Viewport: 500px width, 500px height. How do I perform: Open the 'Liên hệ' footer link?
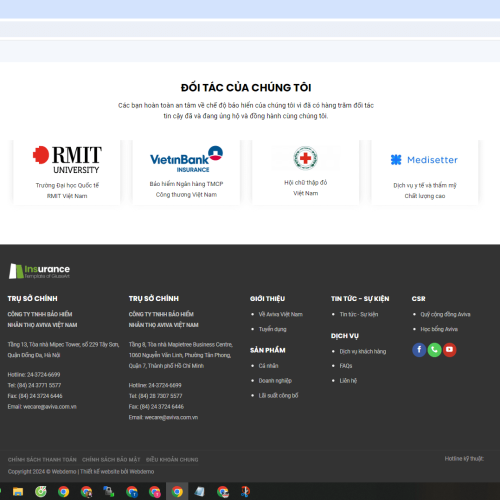click(x=348, y=381)
